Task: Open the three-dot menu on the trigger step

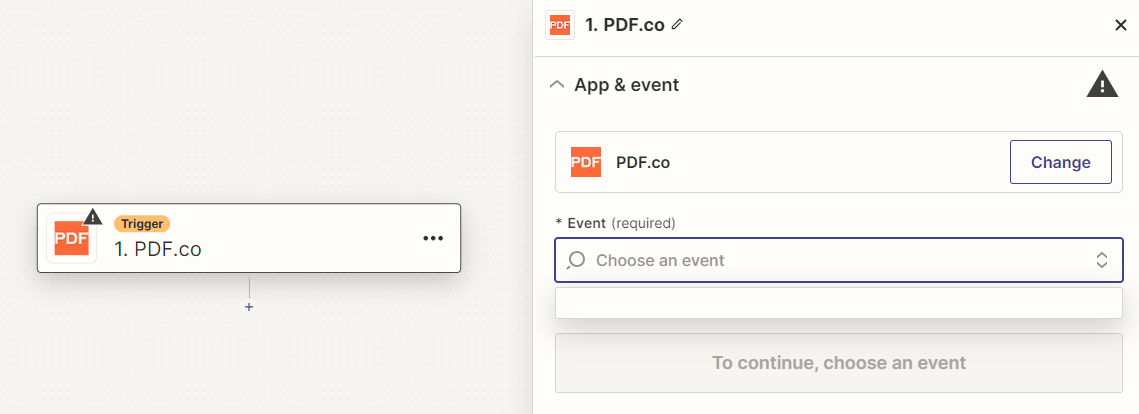Action: coord(432,238)
